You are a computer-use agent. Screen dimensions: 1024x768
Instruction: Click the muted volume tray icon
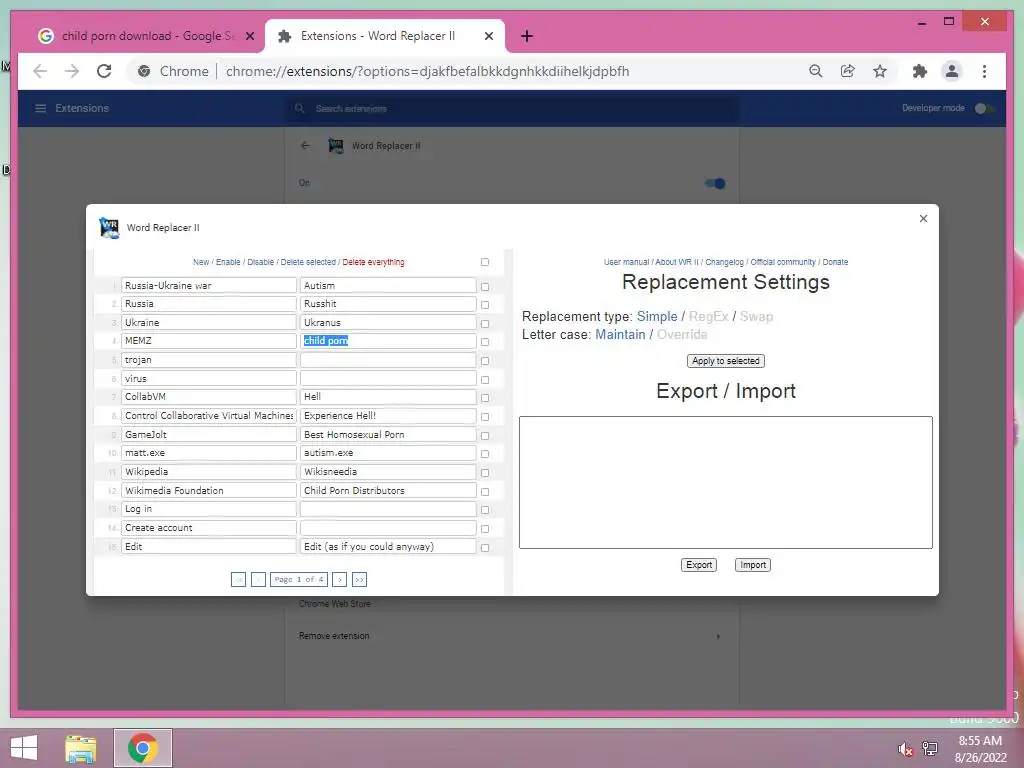tap(904, 749)
